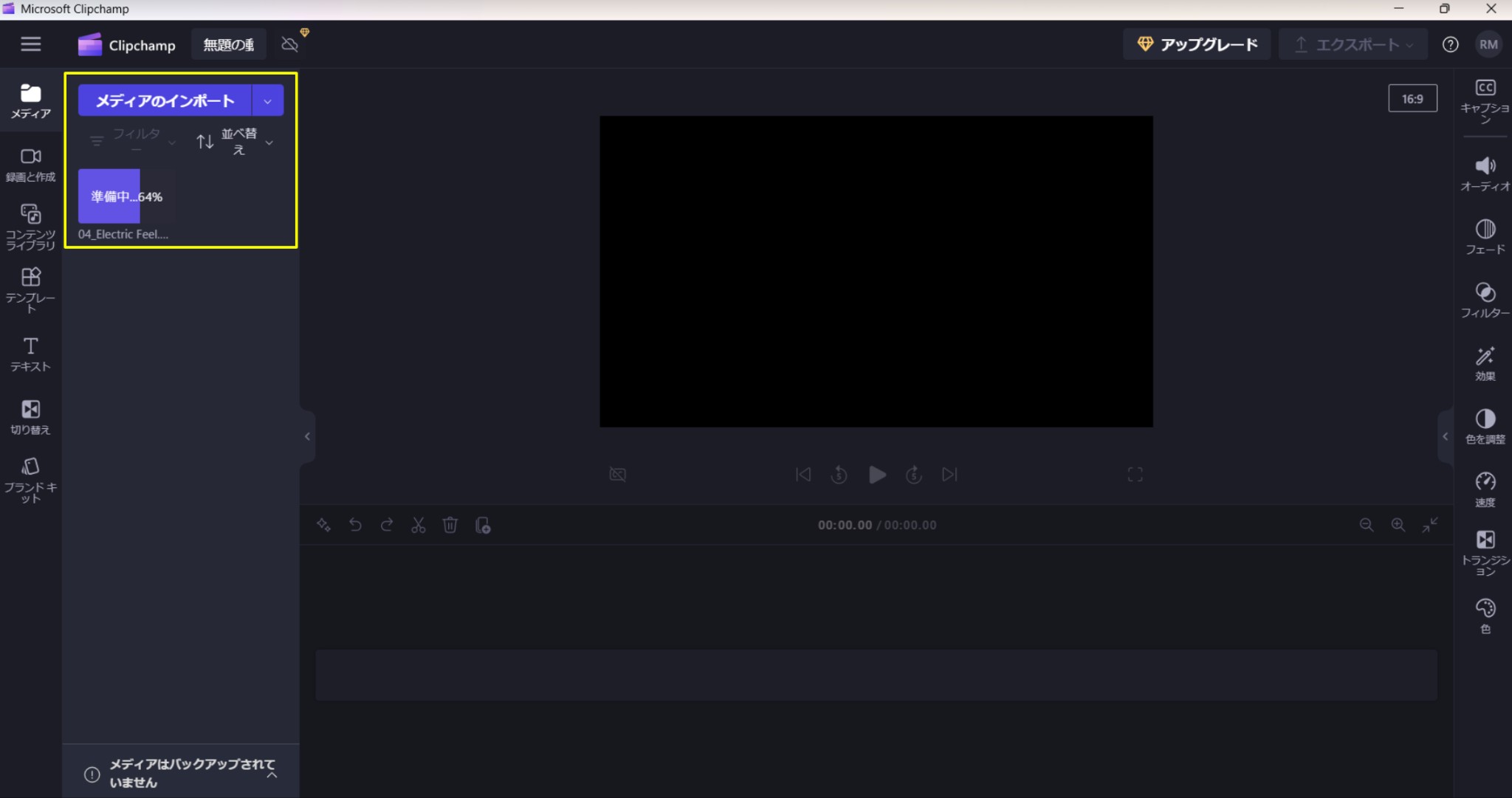Click the trash delete icon
The width and height of the screenshot is (1512, 798).
(x=450, y=525)
